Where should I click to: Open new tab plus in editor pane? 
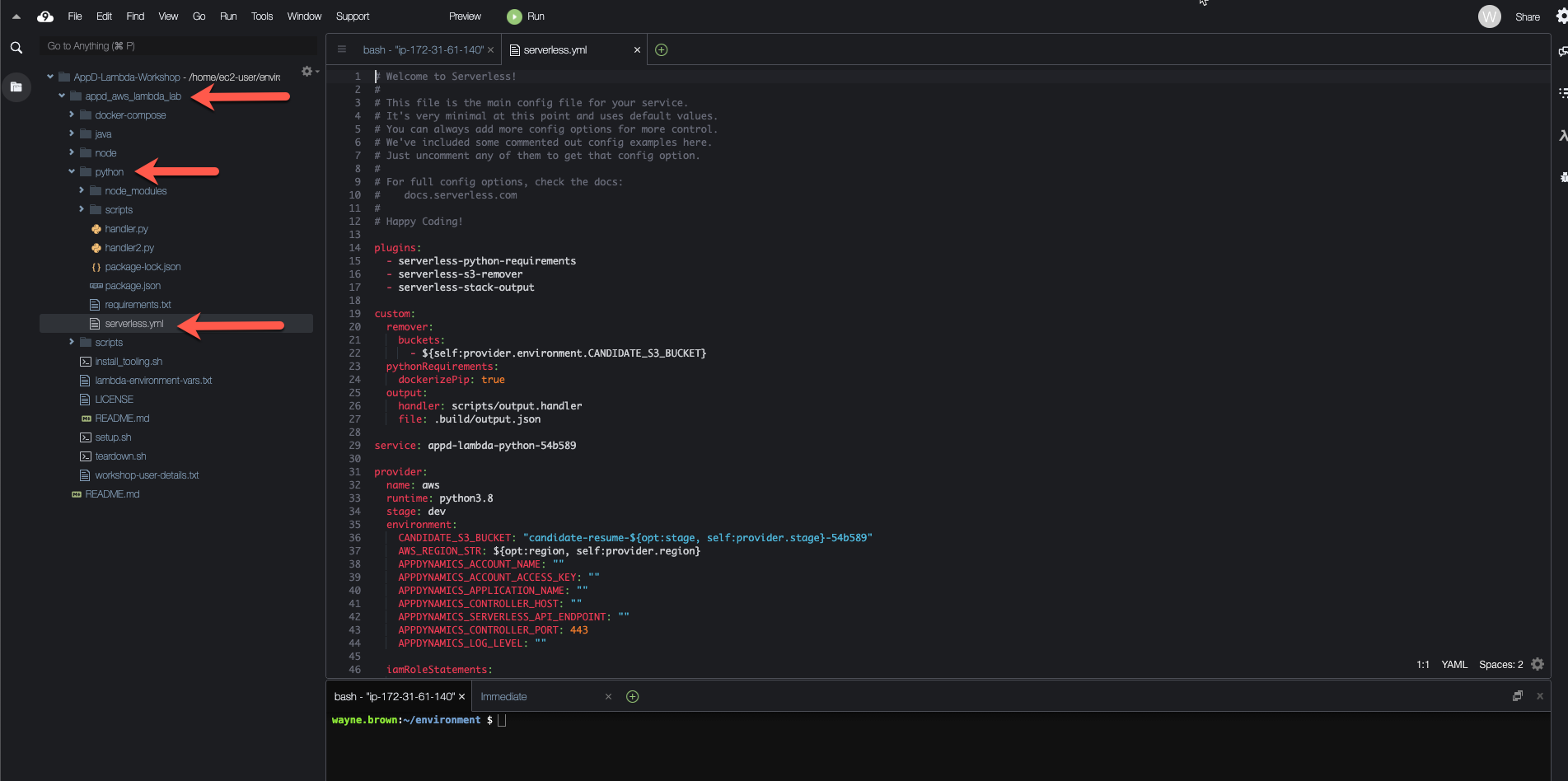click(661, 50)
